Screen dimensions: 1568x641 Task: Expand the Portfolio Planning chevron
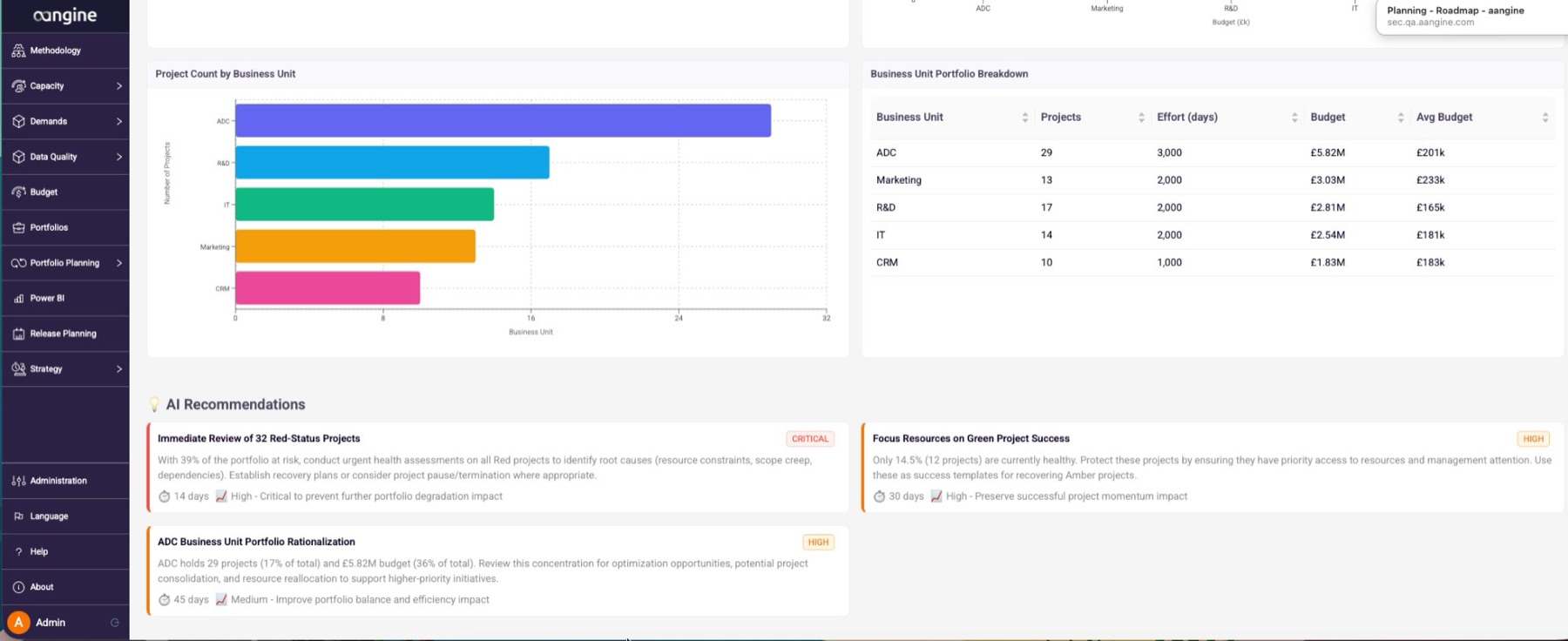click(x=119, y=263)
